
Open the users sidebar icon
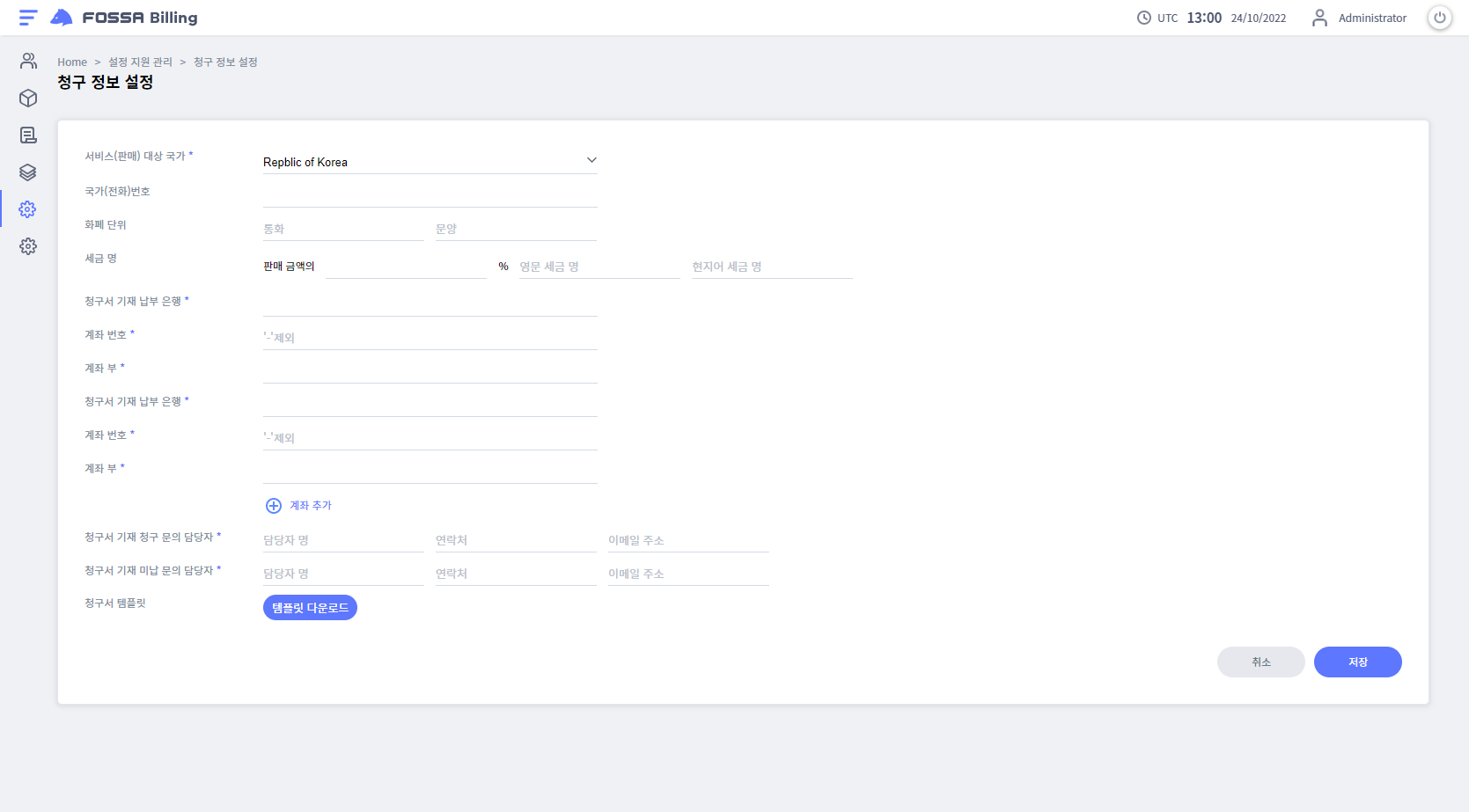tap(28, 61)
